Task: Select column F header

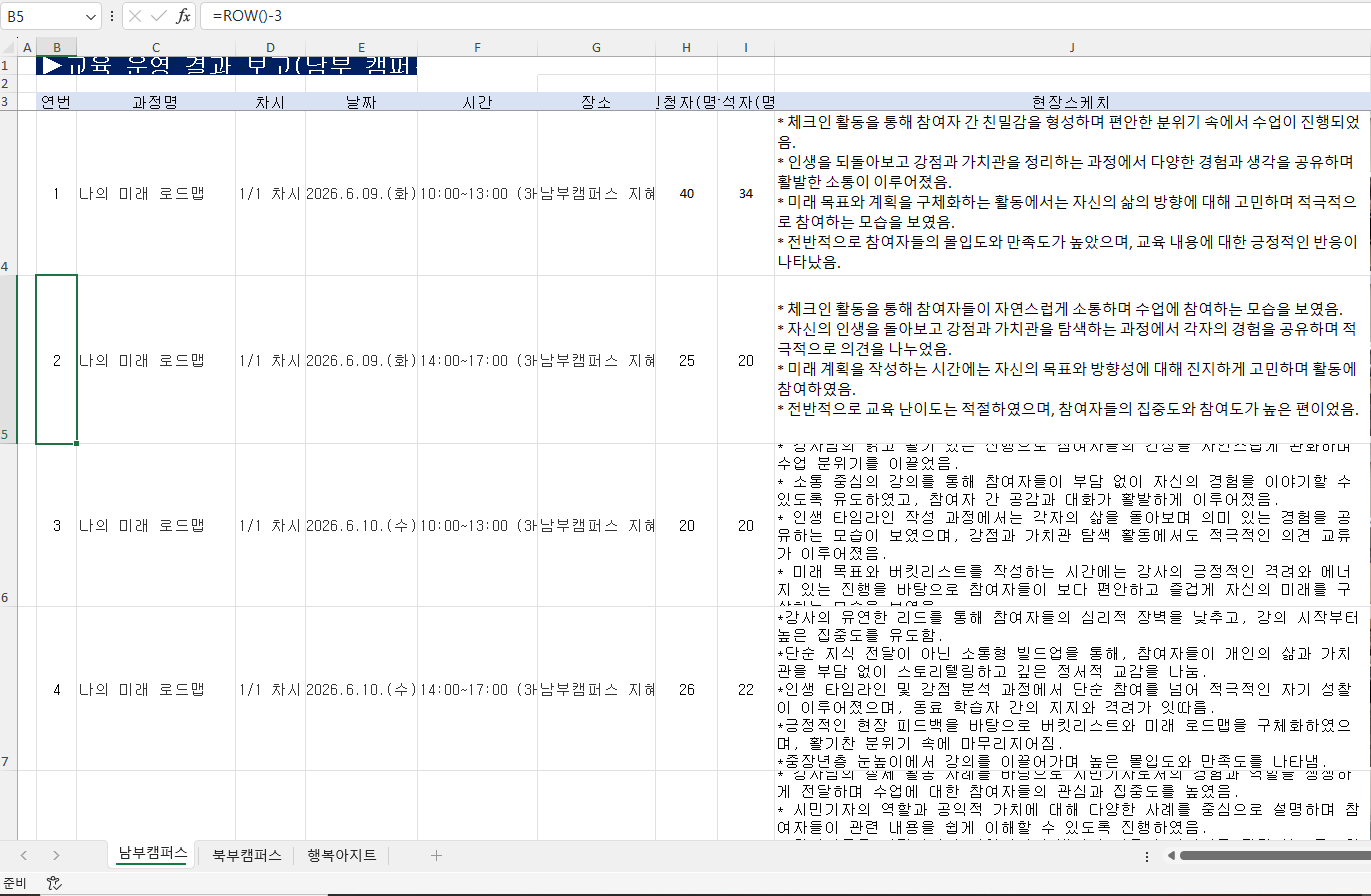Action: [x=477, y=47]
